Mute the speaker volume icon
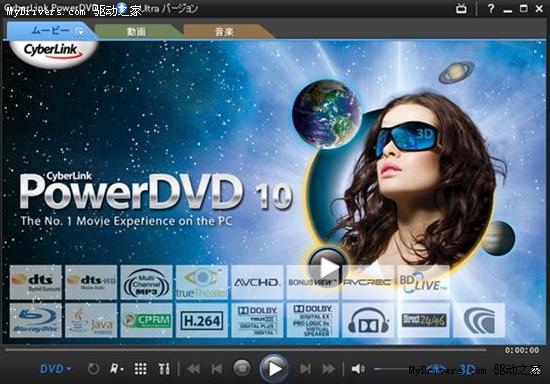Viewport: 550px width, 384px height. [x=358, y=369]
